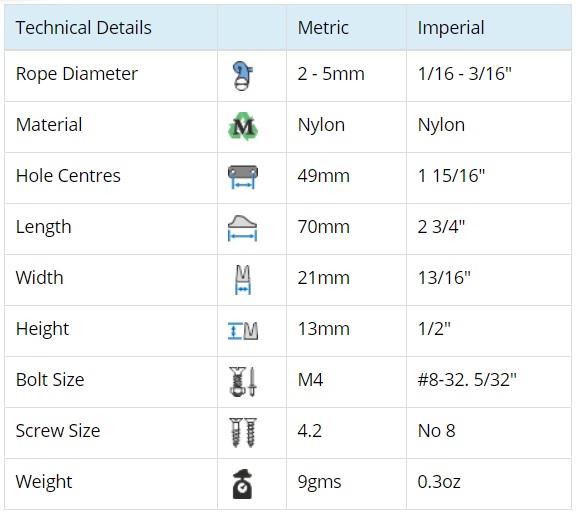Viewport: 577px width, 514px height.
Task: Click the #8-32. 5/32" imperial bolt value
Action: [467, 380]
